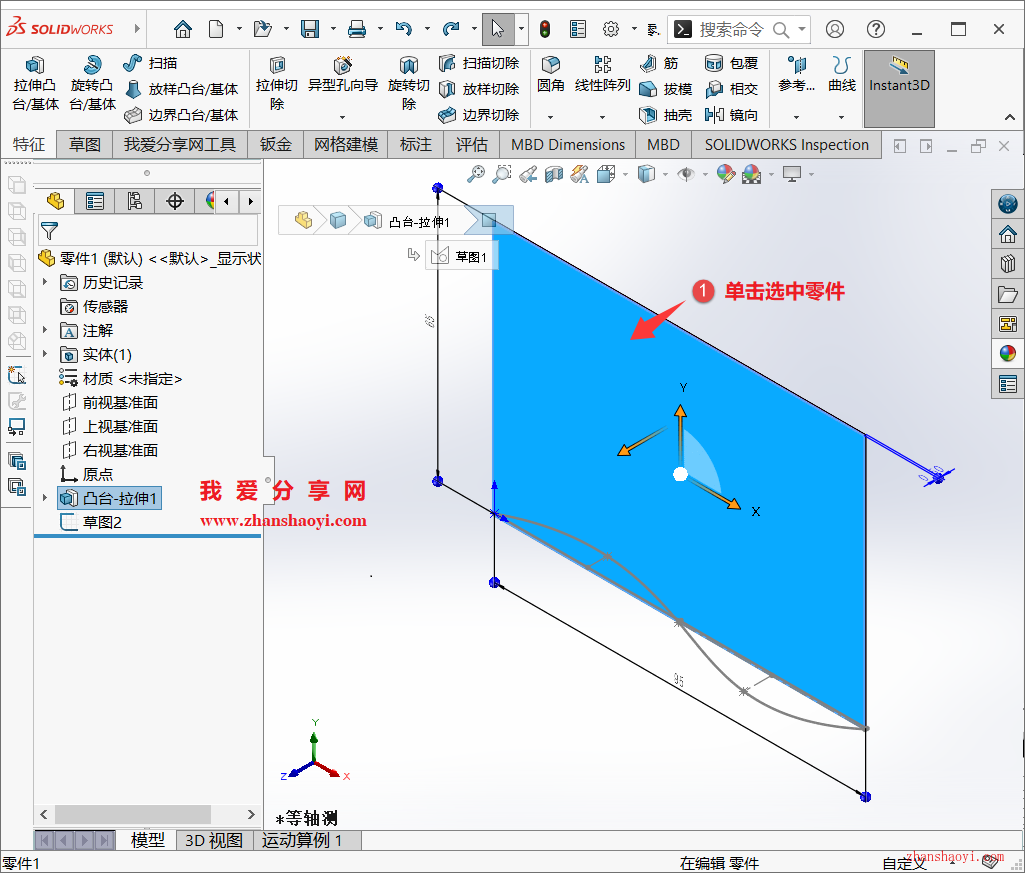Viewport: 1025px width, 873px height.
Task: Click the Zoom to Fit magnifier icon
Action: tap(476, 174)
